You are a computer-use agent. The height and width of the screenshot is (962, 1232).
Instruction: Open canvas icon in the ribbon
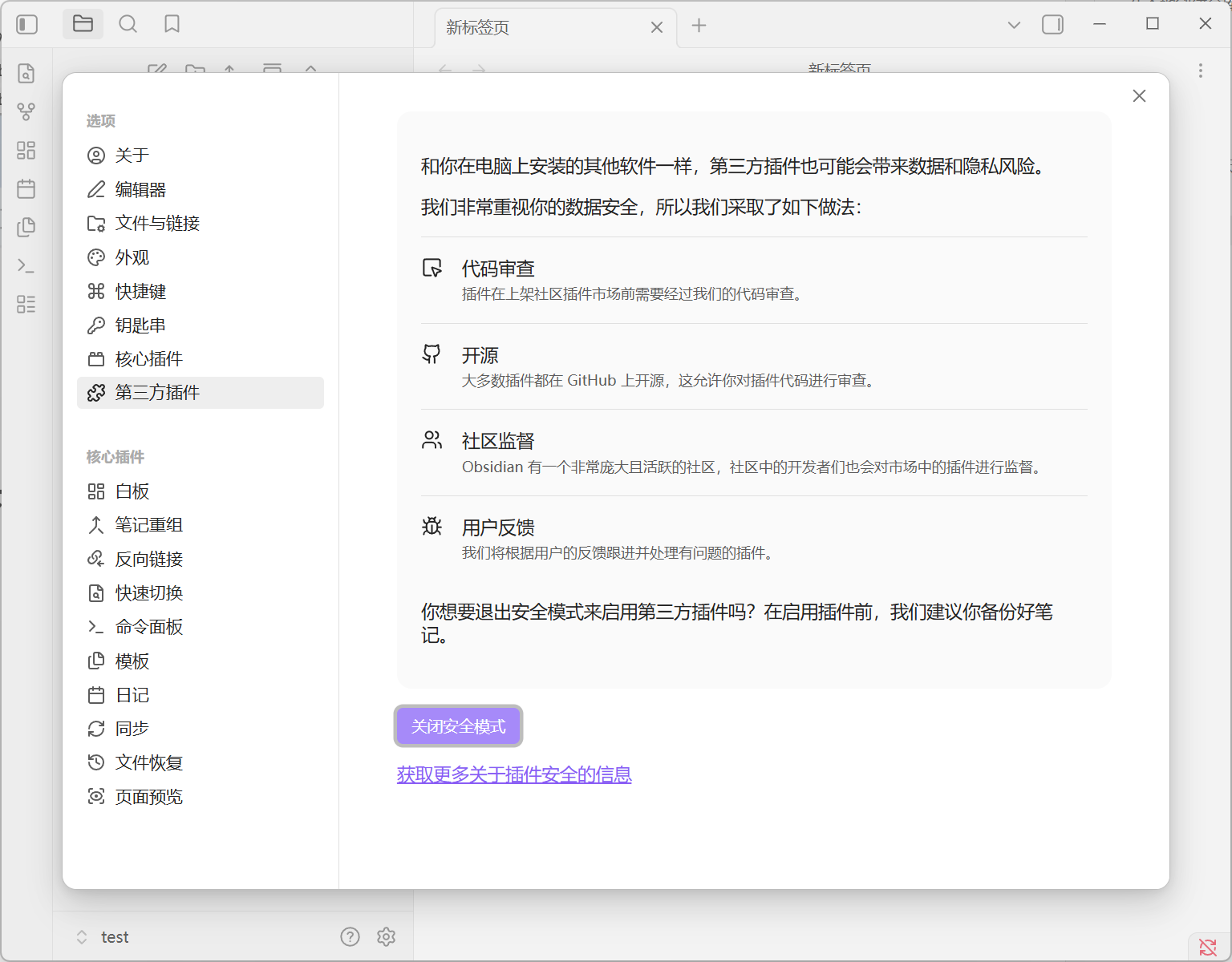(x=26, y=150)
